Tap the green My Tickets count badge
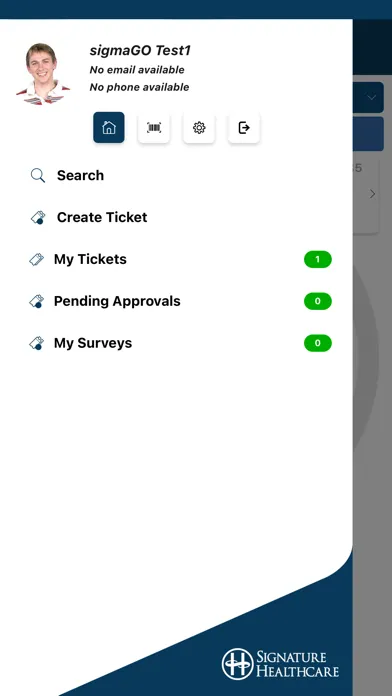This screenshot has width=392, height=696. [318, 260]
